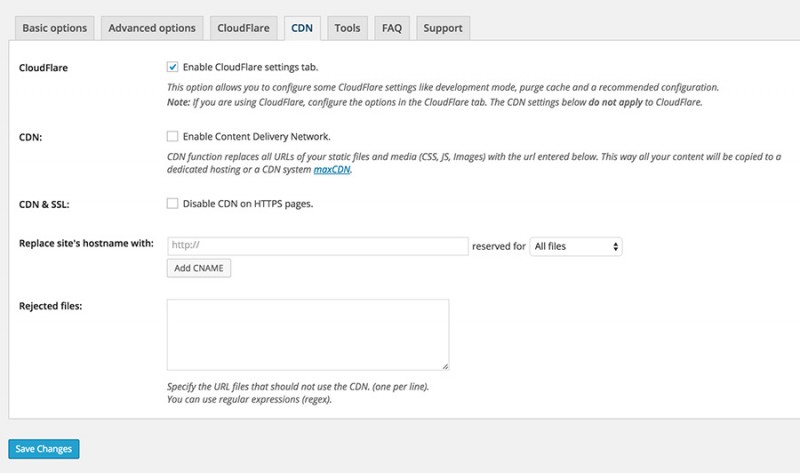The image size is (800, 473).
Task: Select the CDN tab
Action: tap(301, 28)
